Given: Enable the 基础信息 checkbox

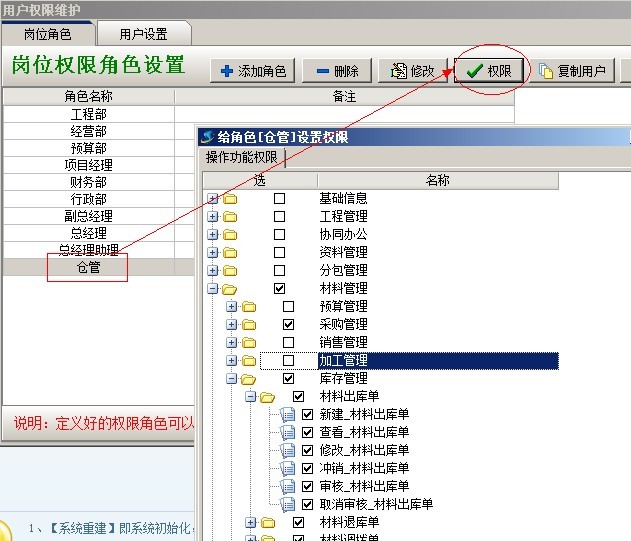Looking at the screenshot, I should click(x=280, y=199).
